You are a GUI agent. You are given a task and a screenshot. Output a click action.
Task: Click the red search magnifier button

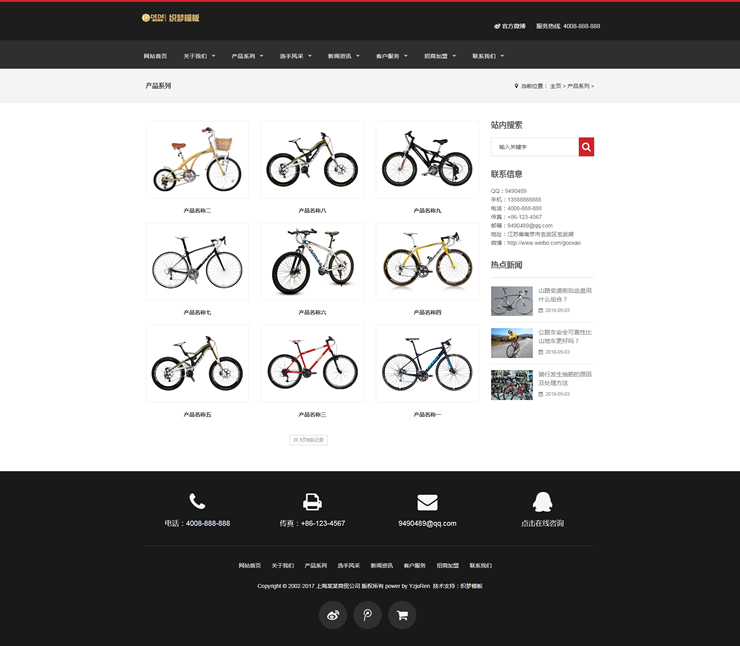pos(586,147)
